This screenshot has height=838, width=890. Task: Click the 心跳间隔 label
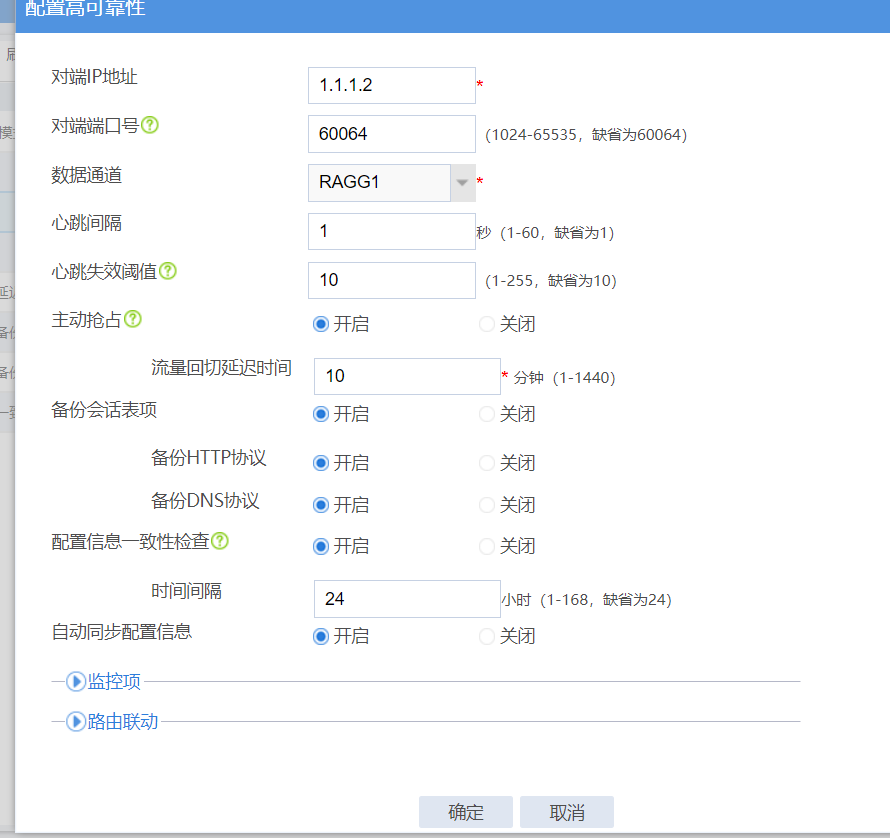click(86, 223)
